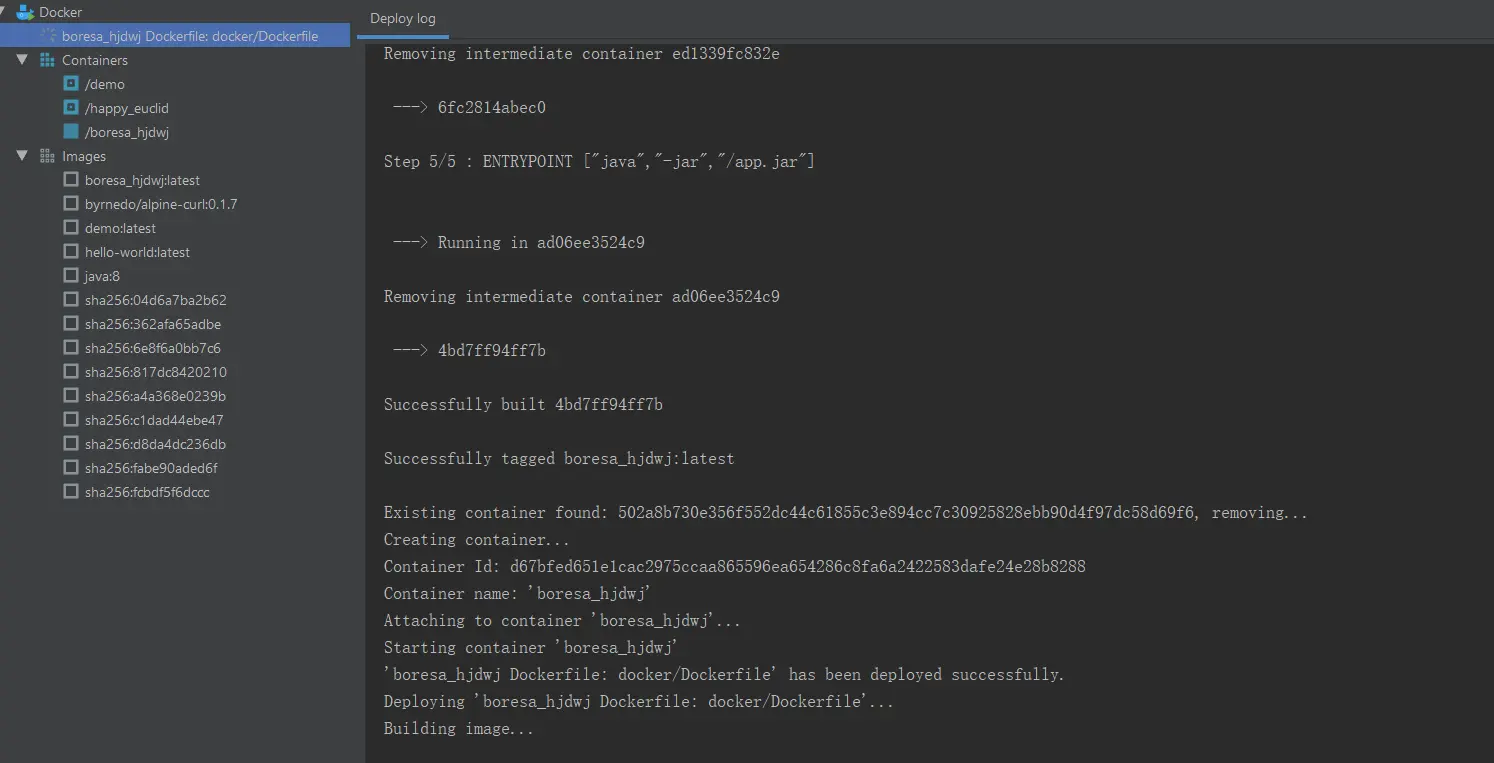This screenshot has height=763, width=1494.
Task: Click the 'Existing container found' log line
Action: [845, 512]
